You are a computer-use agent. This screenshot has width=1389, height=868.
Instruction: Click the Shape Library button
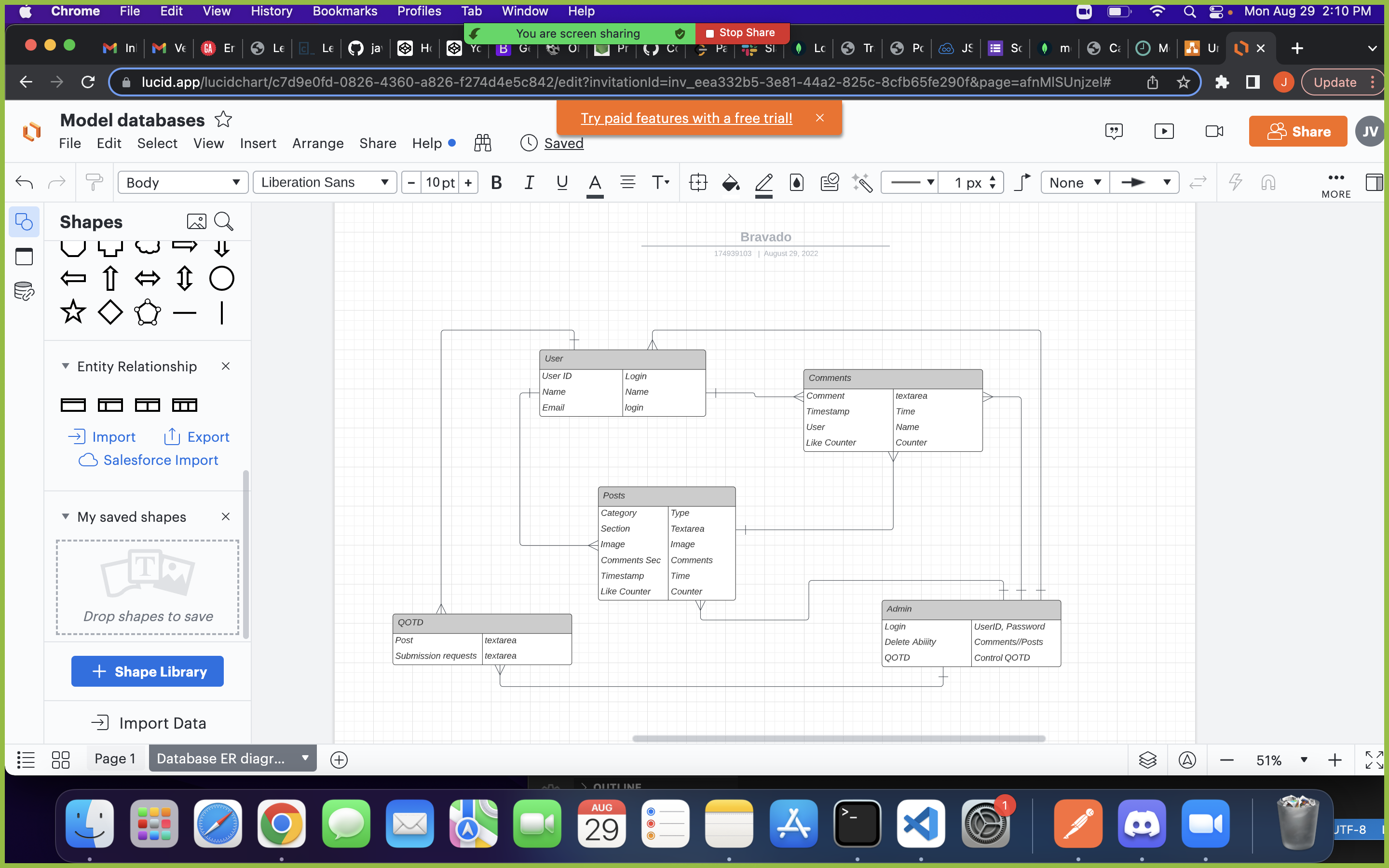coord(148,671)
